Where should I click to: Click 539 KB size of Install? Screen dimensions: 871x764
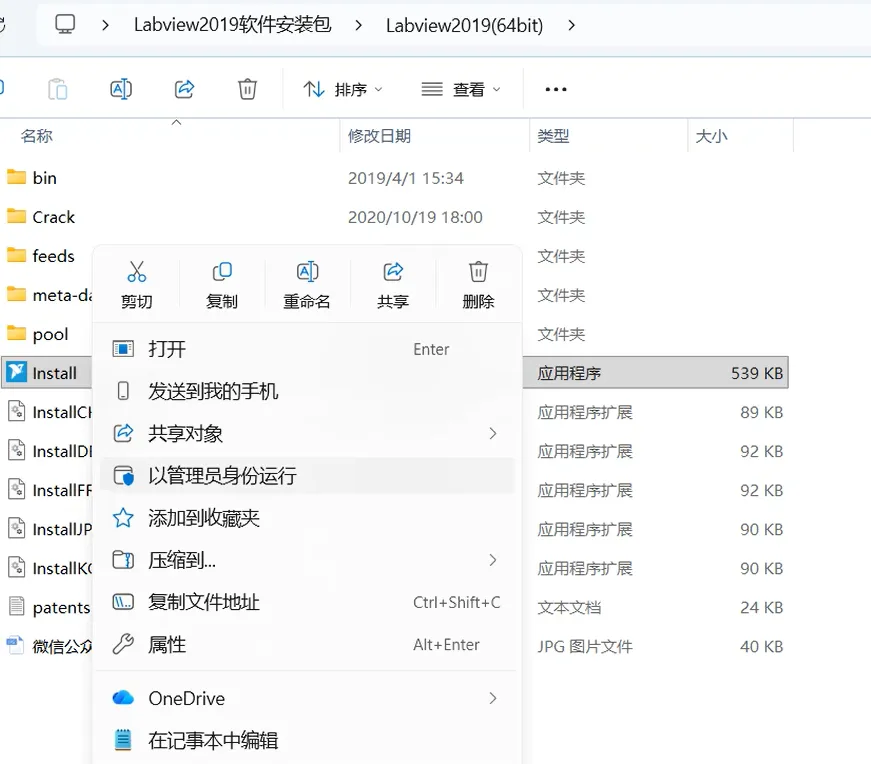757,373
